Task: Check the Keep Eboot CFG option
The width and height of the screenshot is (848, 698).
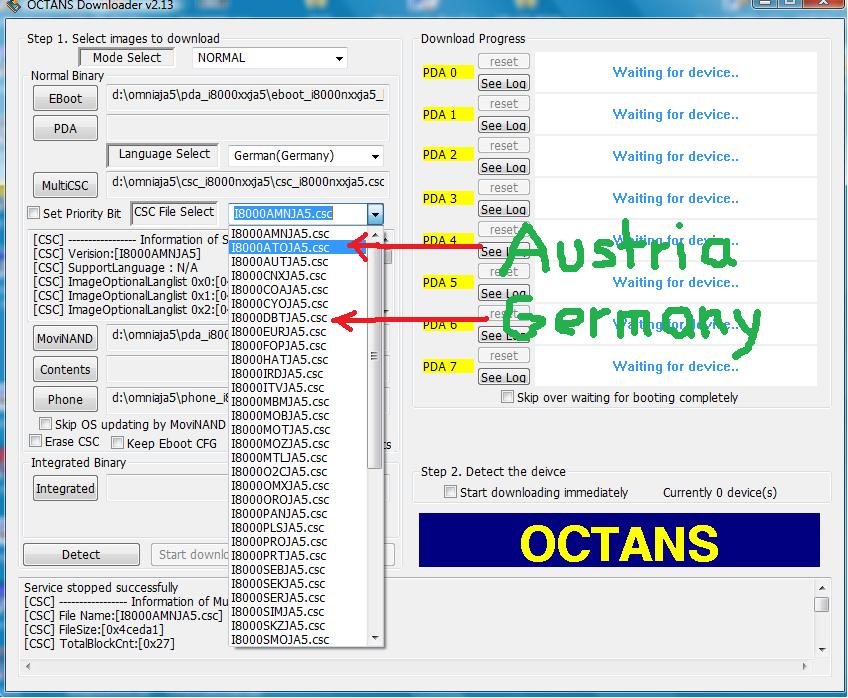Action: tap(117, 443)
